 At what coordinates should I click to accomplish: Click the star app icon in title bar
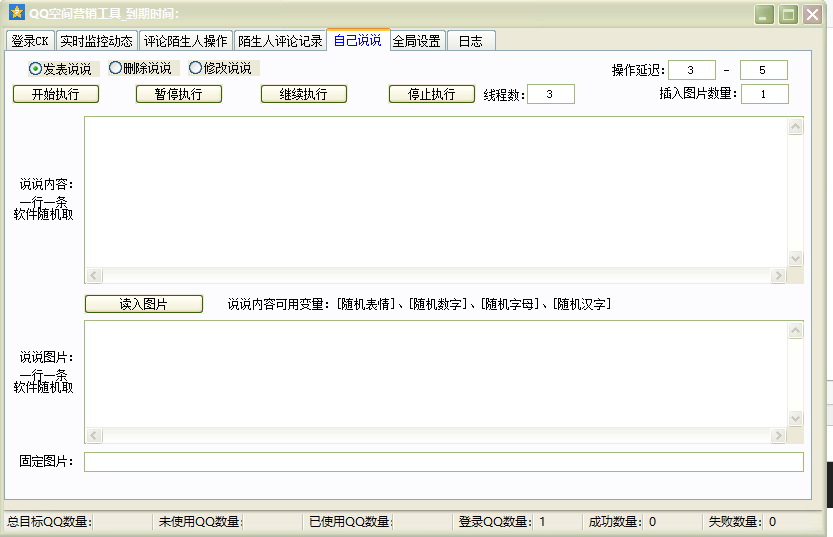click(16, 13)
